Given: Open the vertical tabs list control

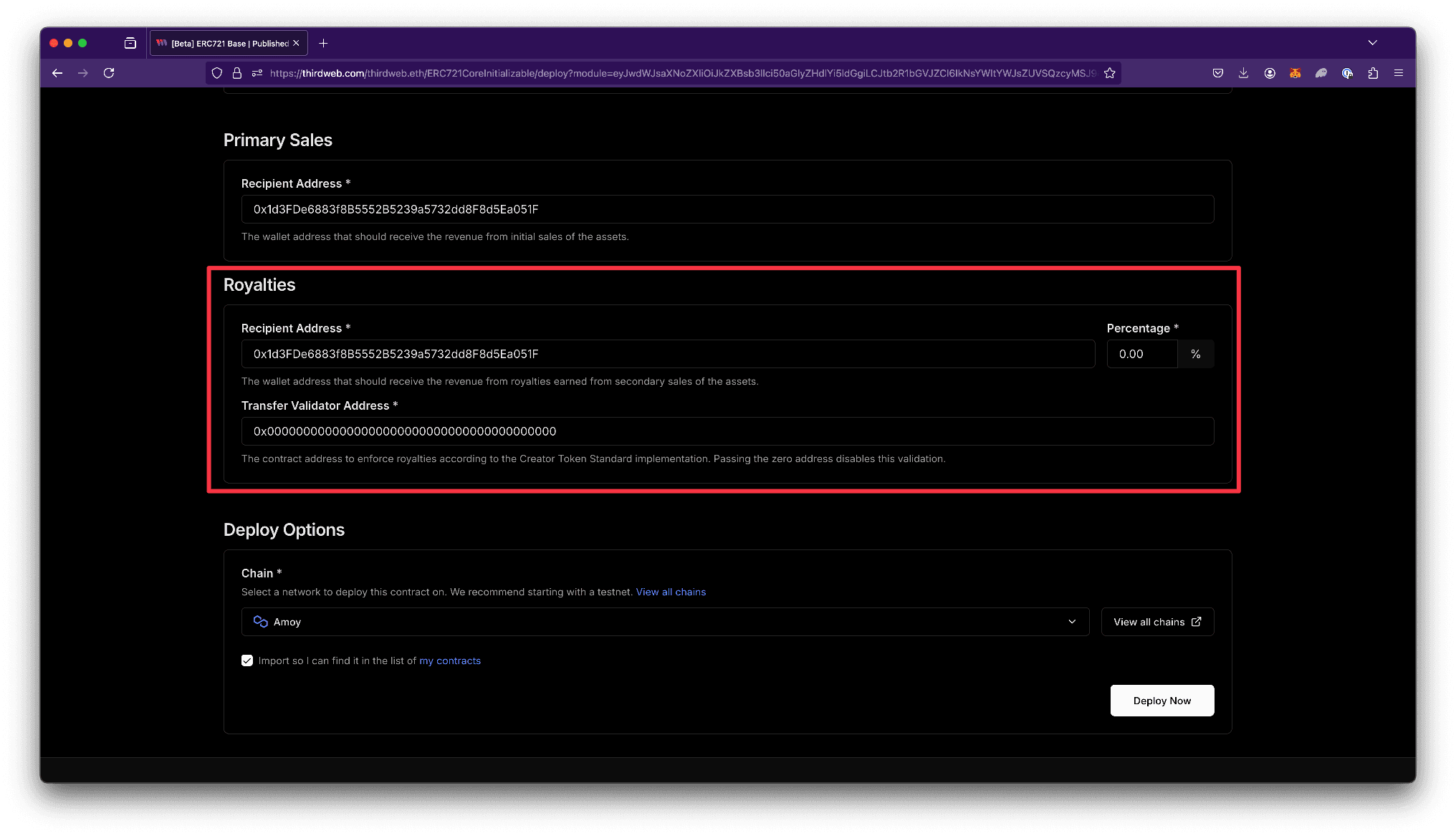Looking at the screenshot, I should click(x=130, y=42).
